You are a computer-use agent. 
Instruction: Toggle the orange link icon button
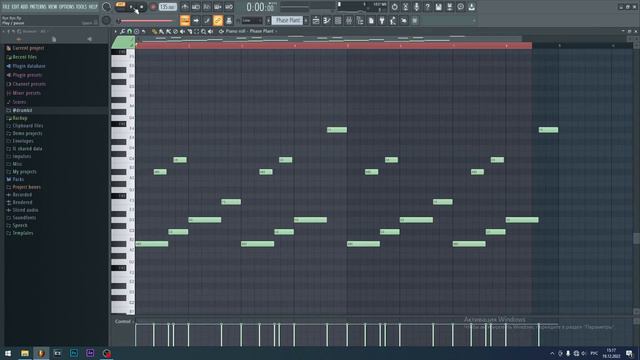point(218,20)
